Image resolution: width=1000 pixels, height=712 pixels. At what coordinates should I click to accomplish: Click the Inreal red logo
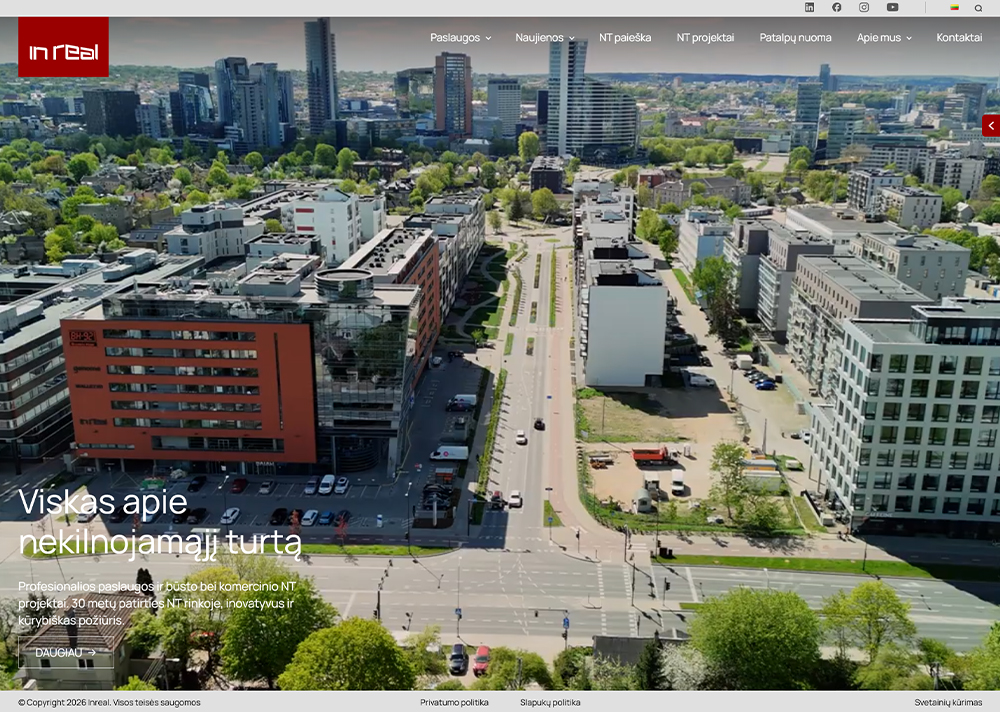(x=63, y=47)
